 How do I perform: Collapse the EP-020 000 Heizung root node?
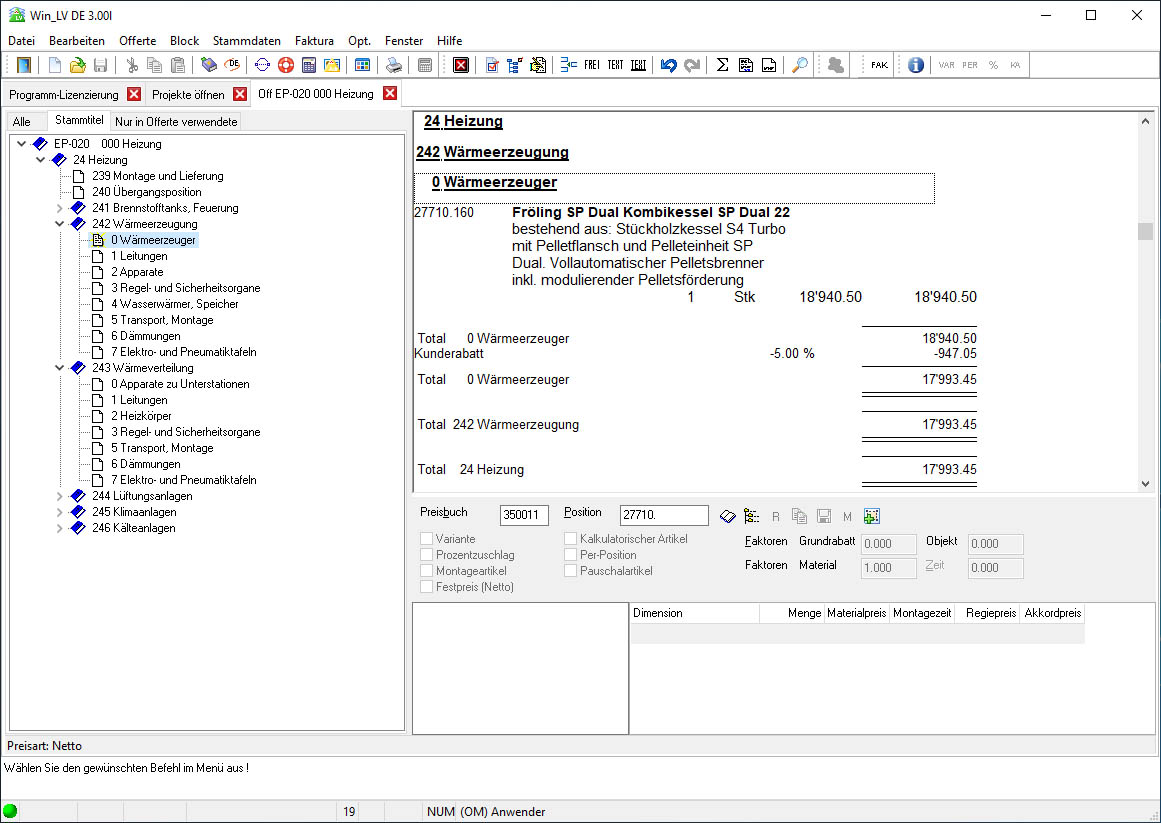tap(21, 144)
